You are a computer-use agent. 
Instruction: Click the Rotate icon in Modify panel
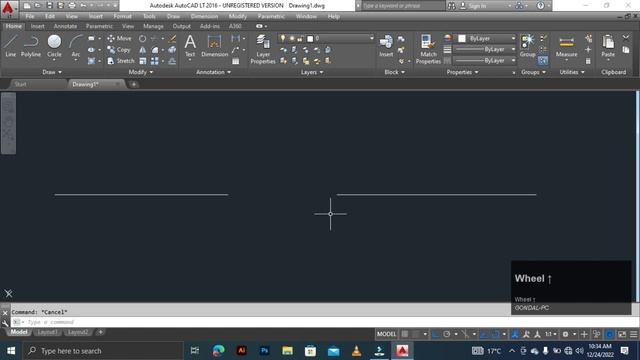tap(142, 39)
